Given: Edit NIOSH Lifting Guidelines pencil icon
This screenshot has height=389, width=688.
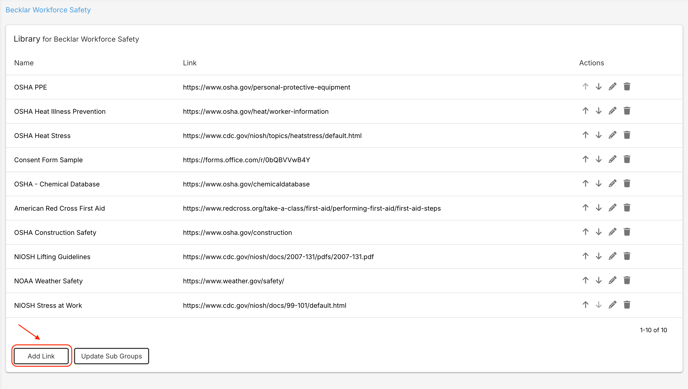Looking at the screenshot, I should click(613, 256).
